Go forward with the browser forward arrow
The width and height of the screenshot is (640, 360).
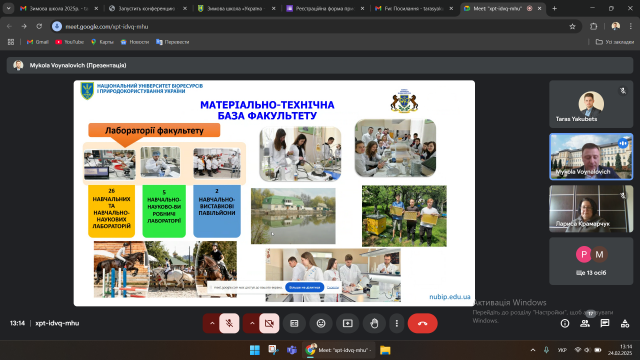[x=24, y=27]
